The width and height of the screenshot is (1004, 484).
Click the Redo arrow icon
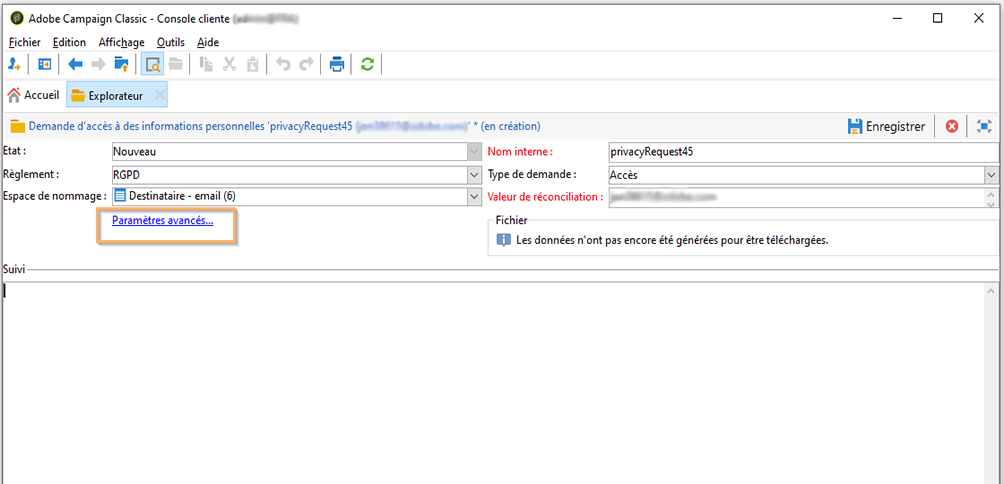tap(306, 64)
